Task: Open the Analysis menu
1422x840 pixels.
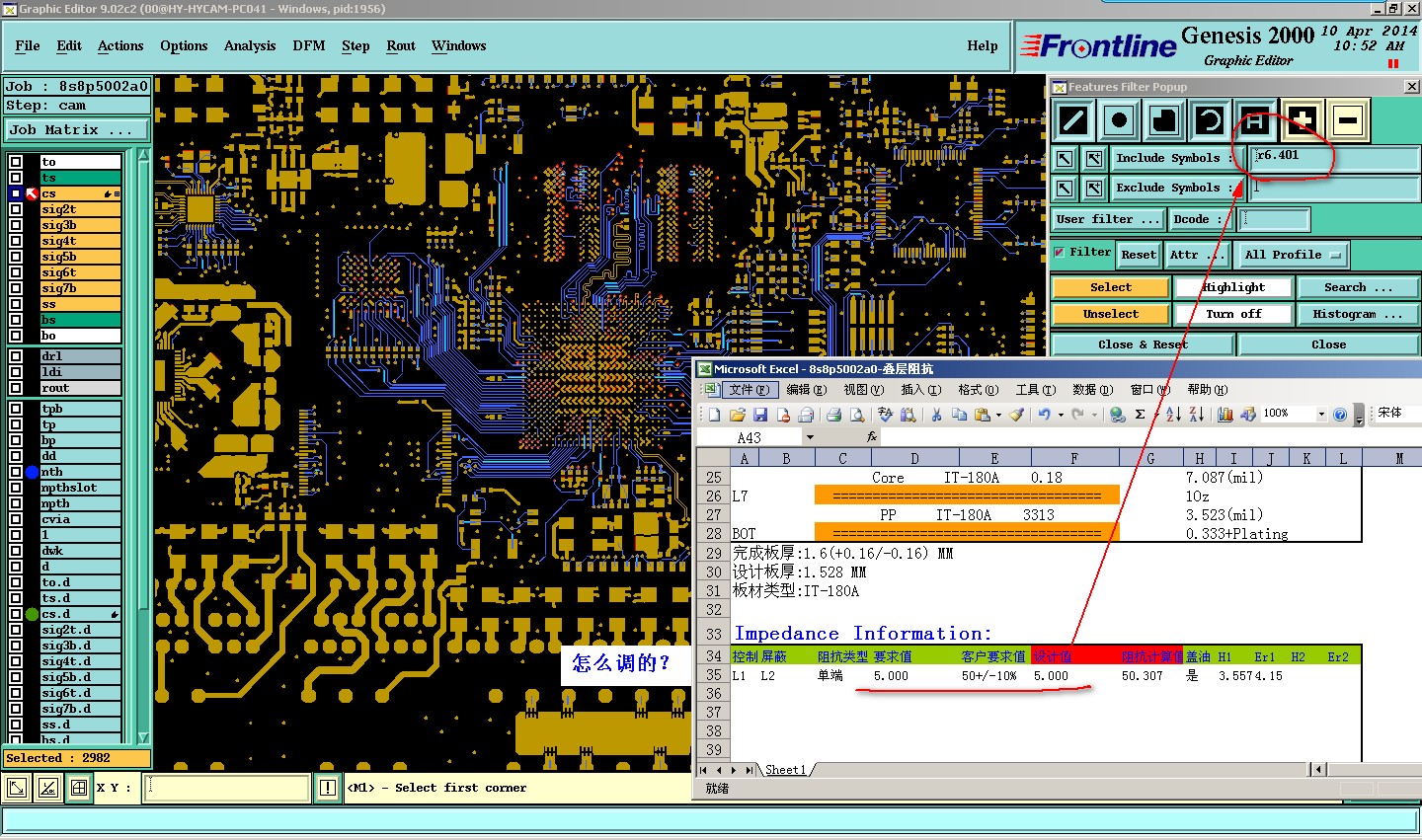Action: click(250, 46)
